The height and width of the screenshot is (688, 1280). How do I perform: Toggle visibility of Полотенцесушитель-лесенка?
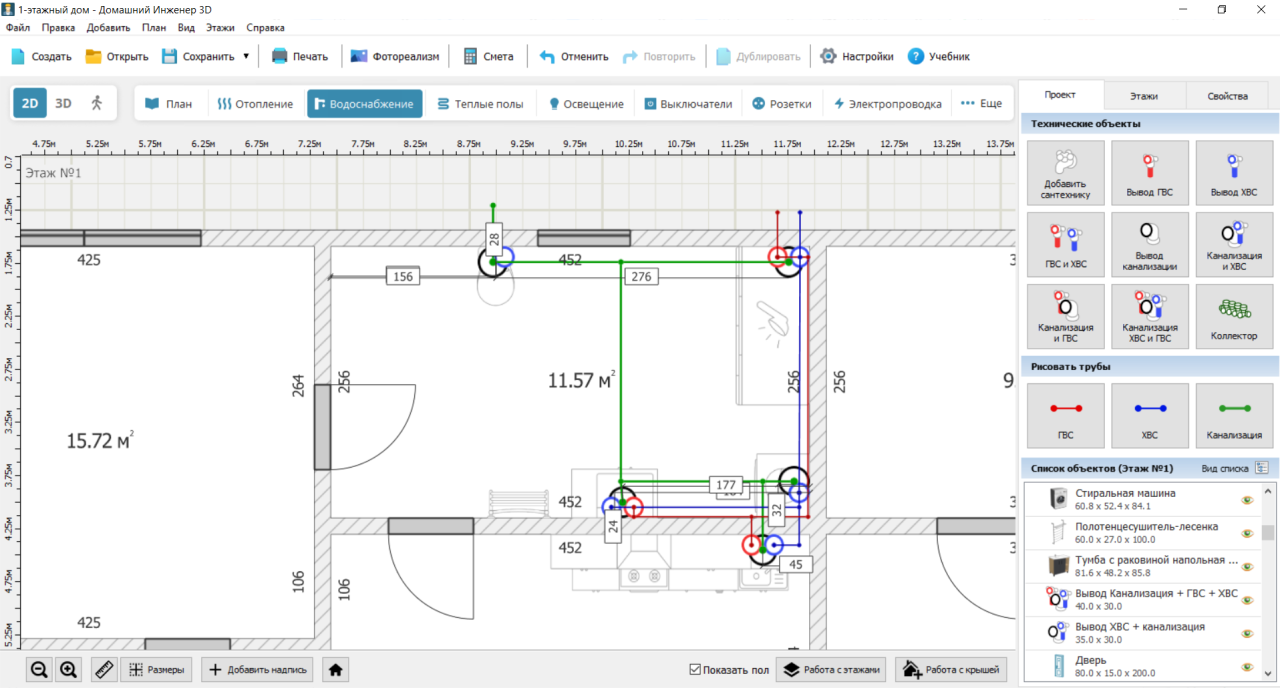[x=1247, y=533]
